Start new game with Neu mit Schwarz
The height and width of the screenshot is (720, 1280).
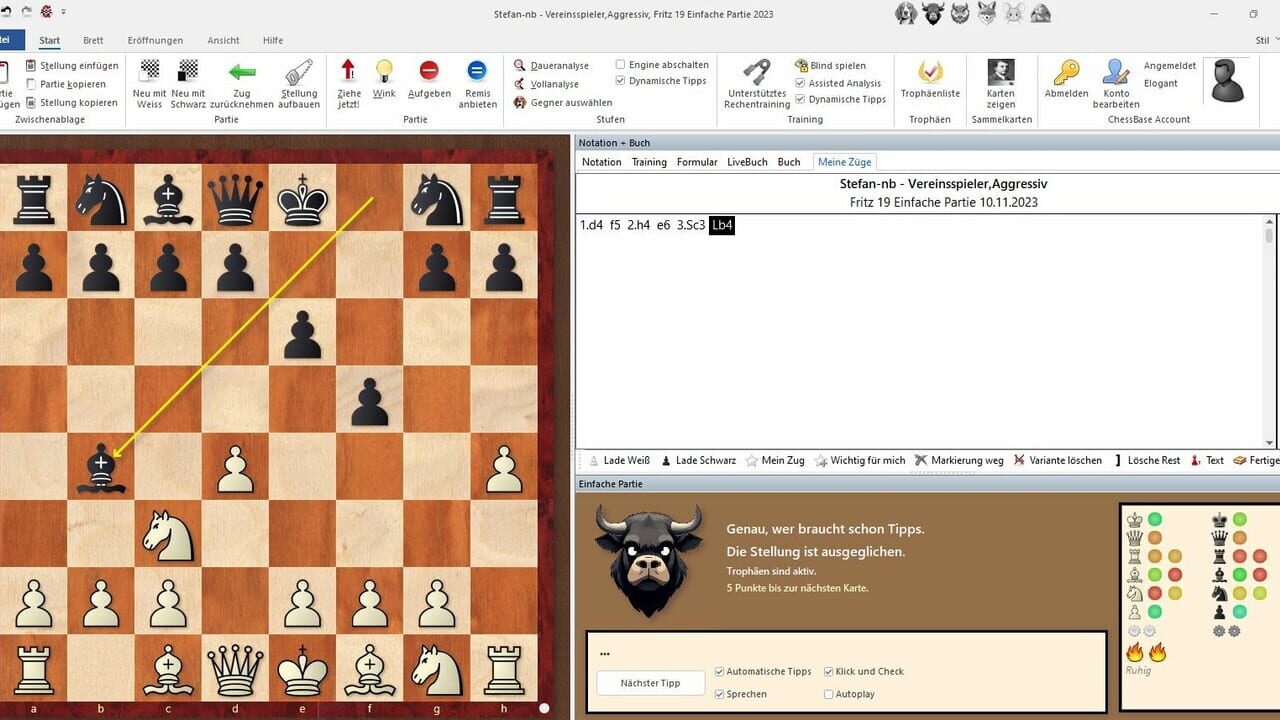coord(188,72)
